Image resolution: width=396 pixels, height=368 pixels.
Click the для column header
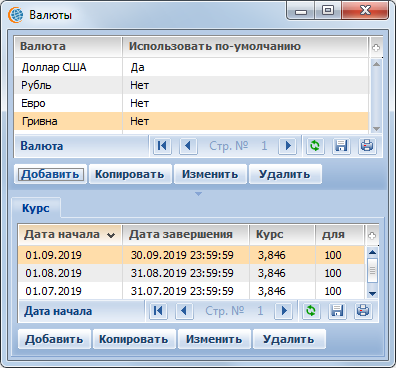[339, 235]
